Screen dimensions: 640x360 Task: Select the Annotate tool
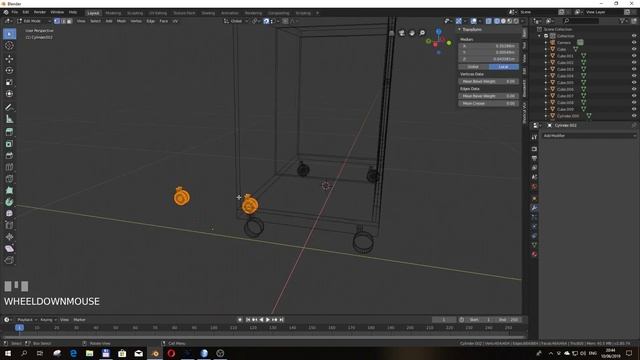(x=9, y=107)
